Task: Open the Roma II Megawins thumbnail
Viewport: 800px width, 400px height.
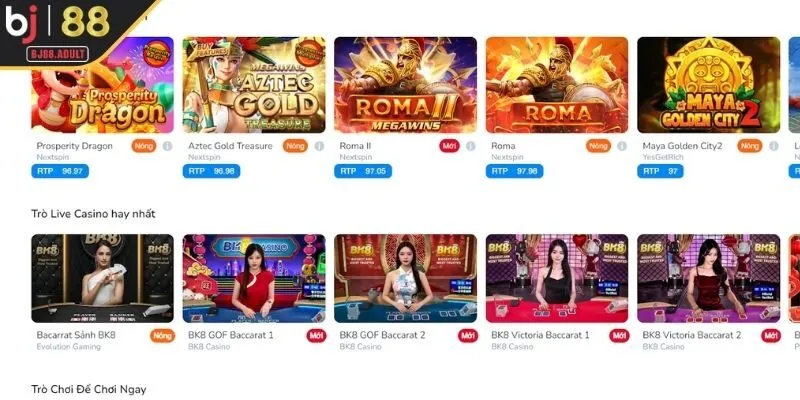Action: point(406,85)
